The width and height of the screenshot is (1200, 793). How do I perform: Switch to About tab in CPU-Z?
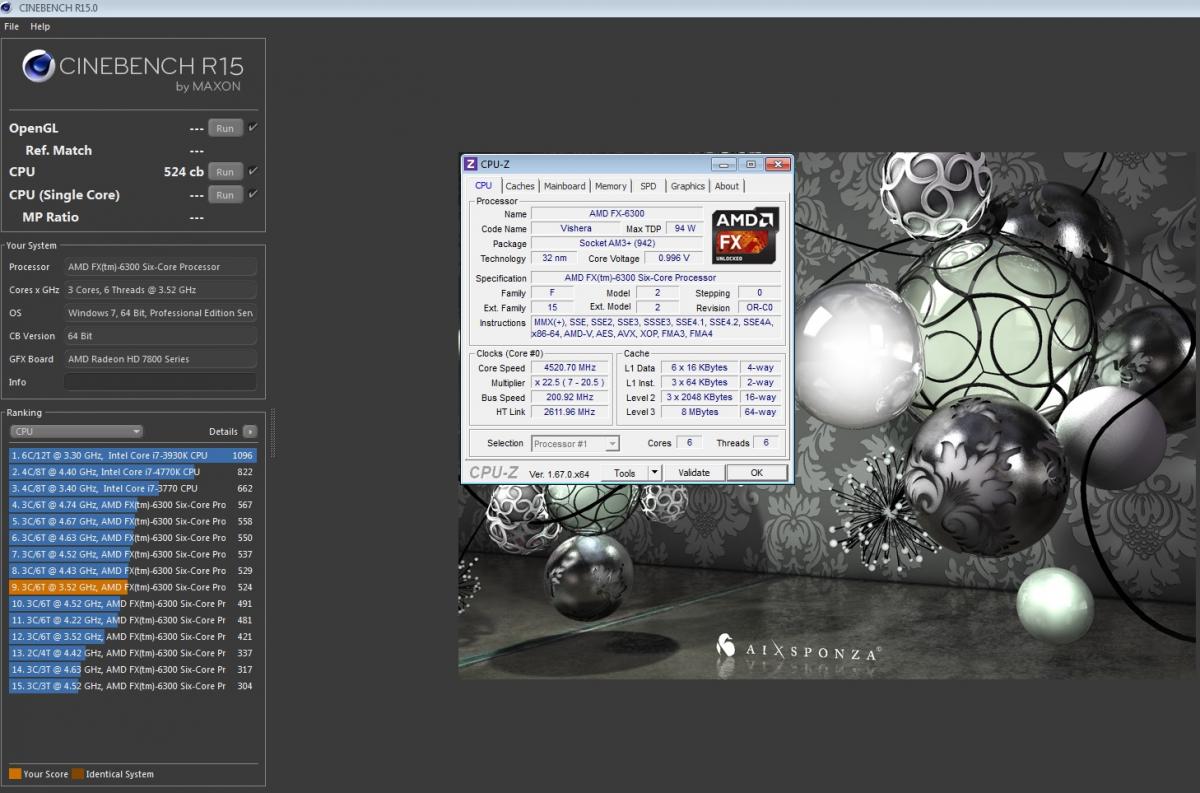(x=727, y=186)
